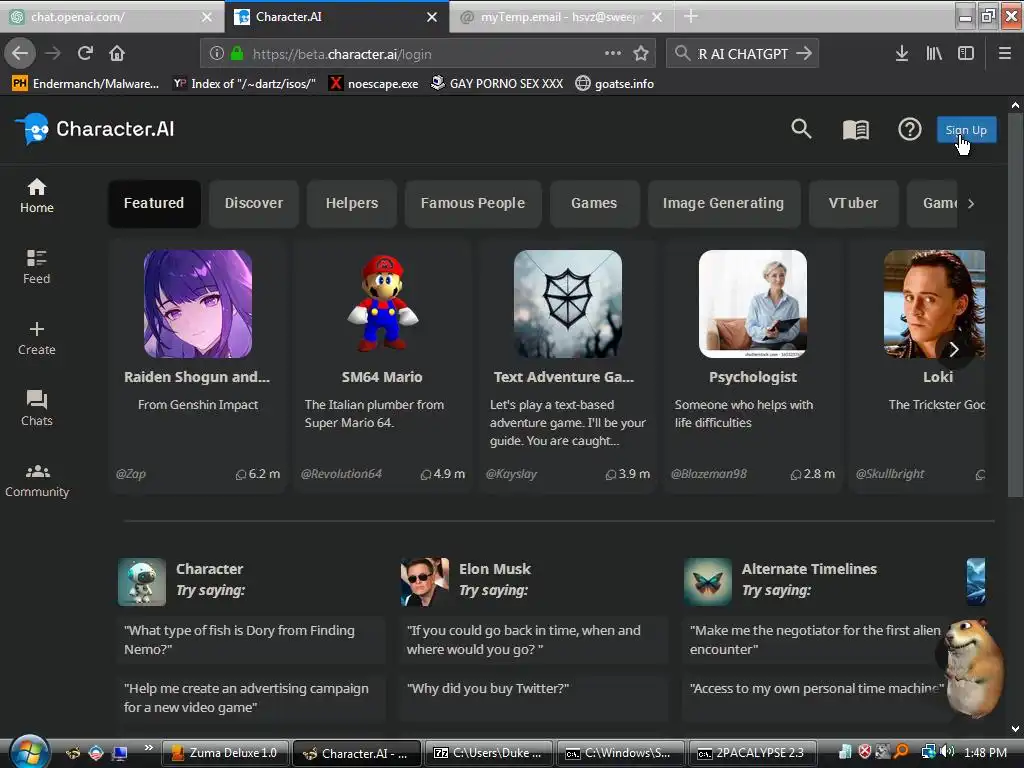Viewport: 1024px width, 768px height.
Task: Open the Library icon in toolbar
Action: click(934, 54)
